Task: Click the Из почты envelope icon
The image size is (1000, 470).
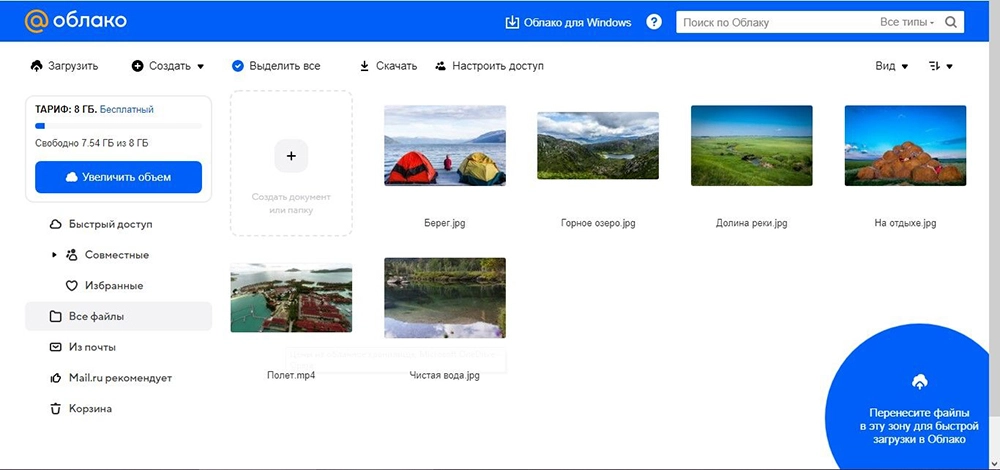Action: point(55,347)
